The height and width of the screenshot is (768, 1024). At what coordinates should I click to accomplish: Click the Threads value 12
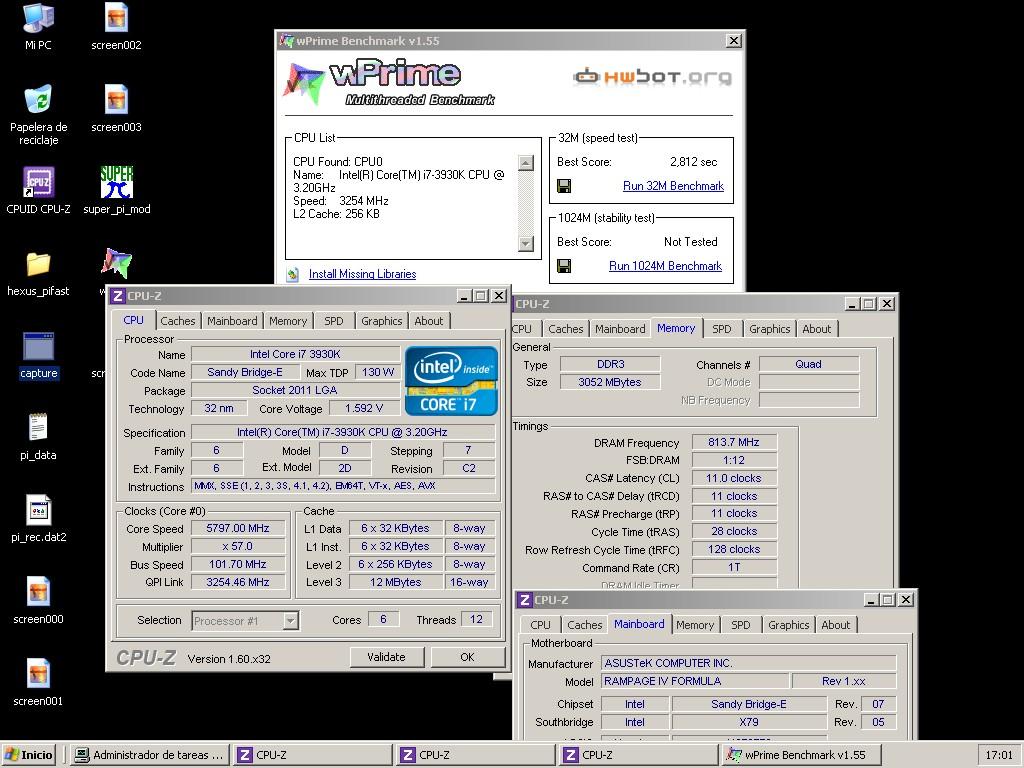point(477,619)
